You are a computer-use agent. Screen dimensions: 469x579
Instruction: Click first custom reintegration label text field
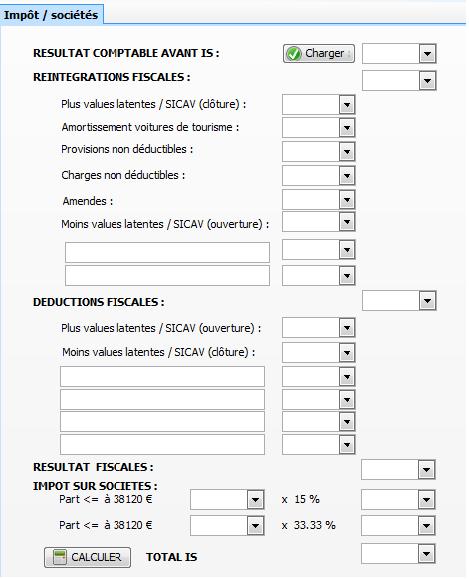167,253
